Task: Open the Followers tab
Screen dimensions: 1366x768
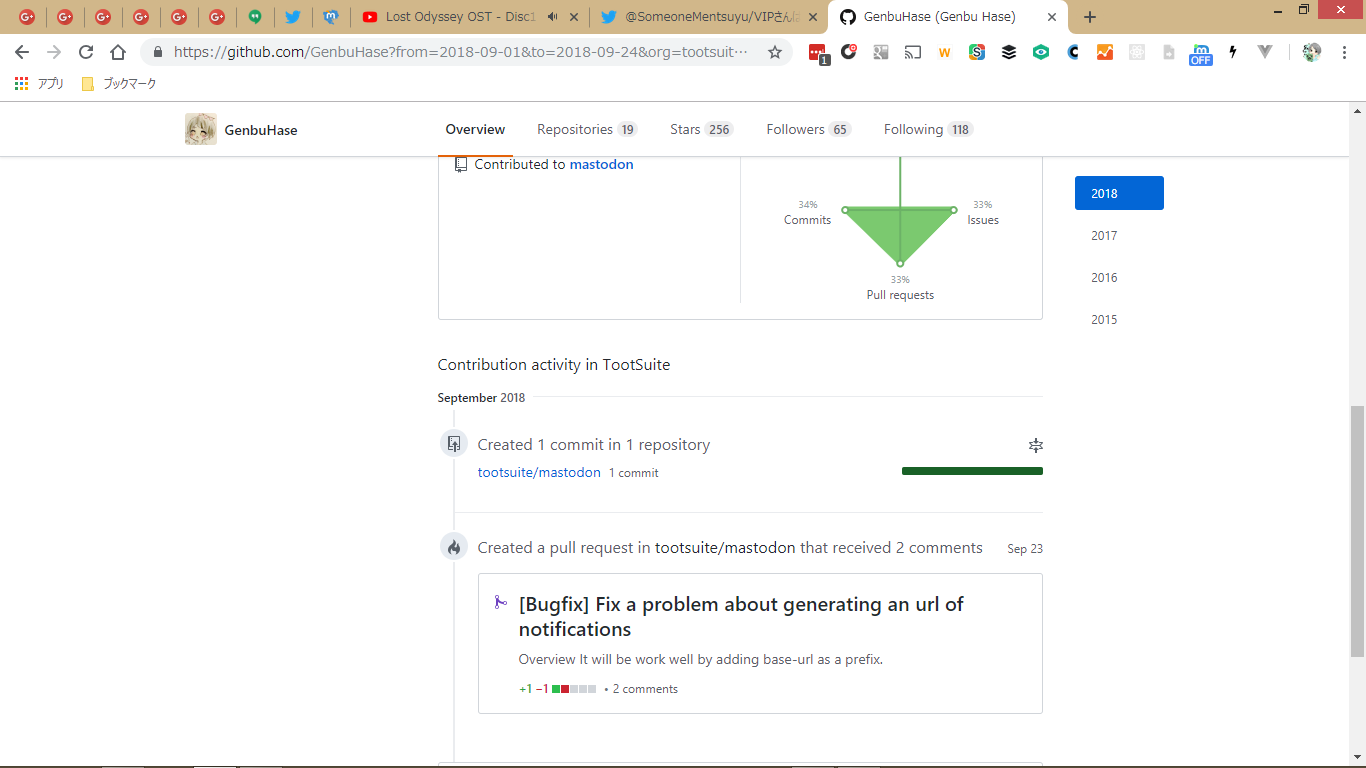Action: pos(809,130)
